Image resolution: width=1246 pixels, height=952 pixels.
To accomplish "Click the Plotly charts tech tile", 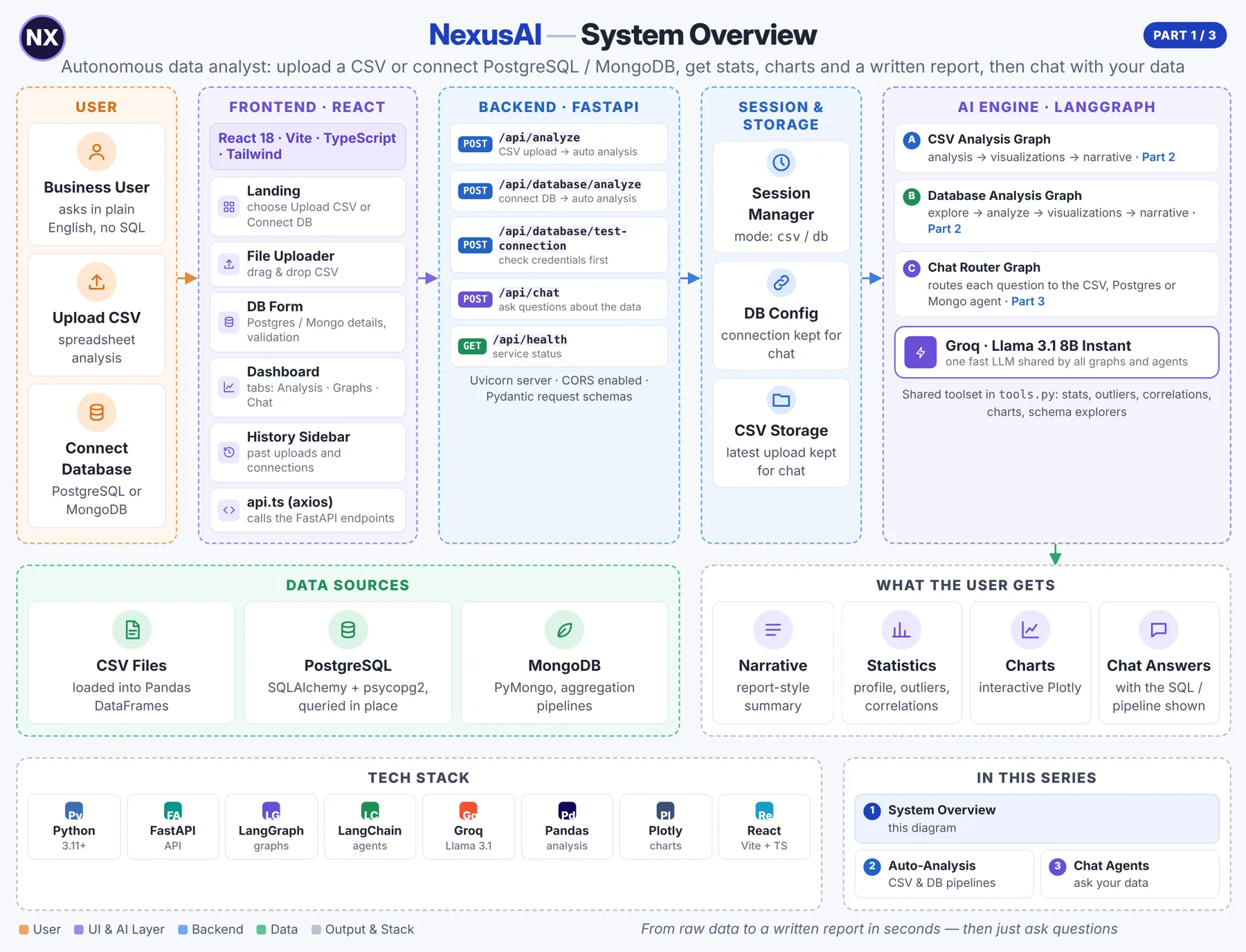I will 665,827.
